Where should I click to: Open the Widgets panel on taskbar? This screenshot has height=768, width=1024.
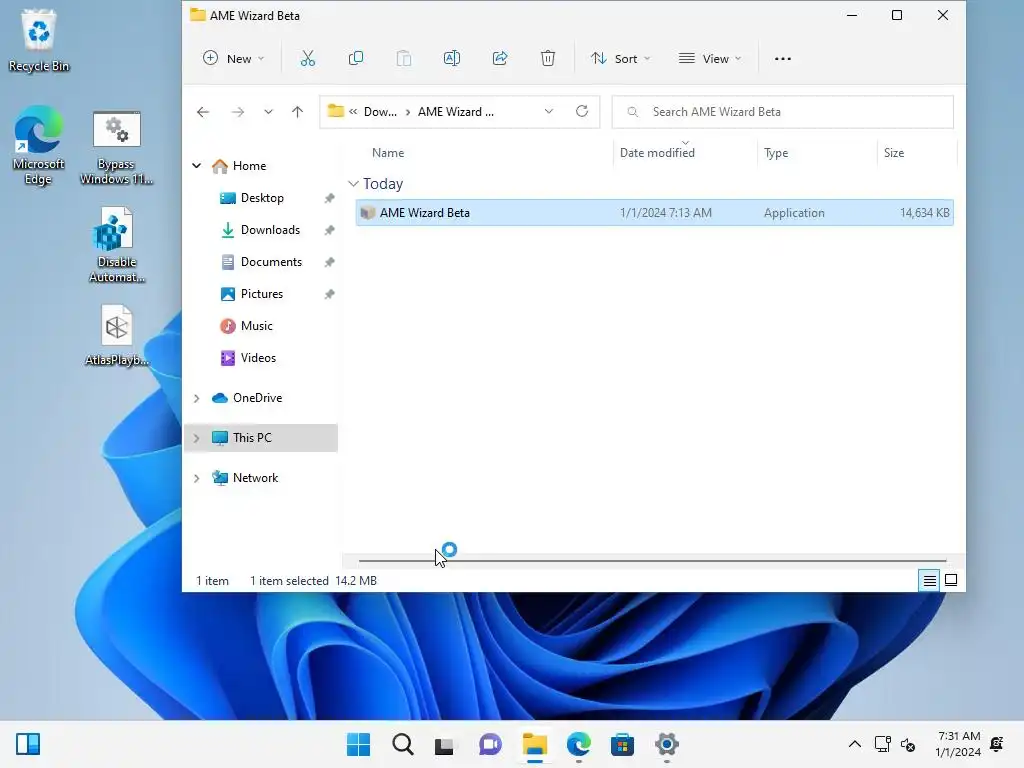(x=28, y=744)
